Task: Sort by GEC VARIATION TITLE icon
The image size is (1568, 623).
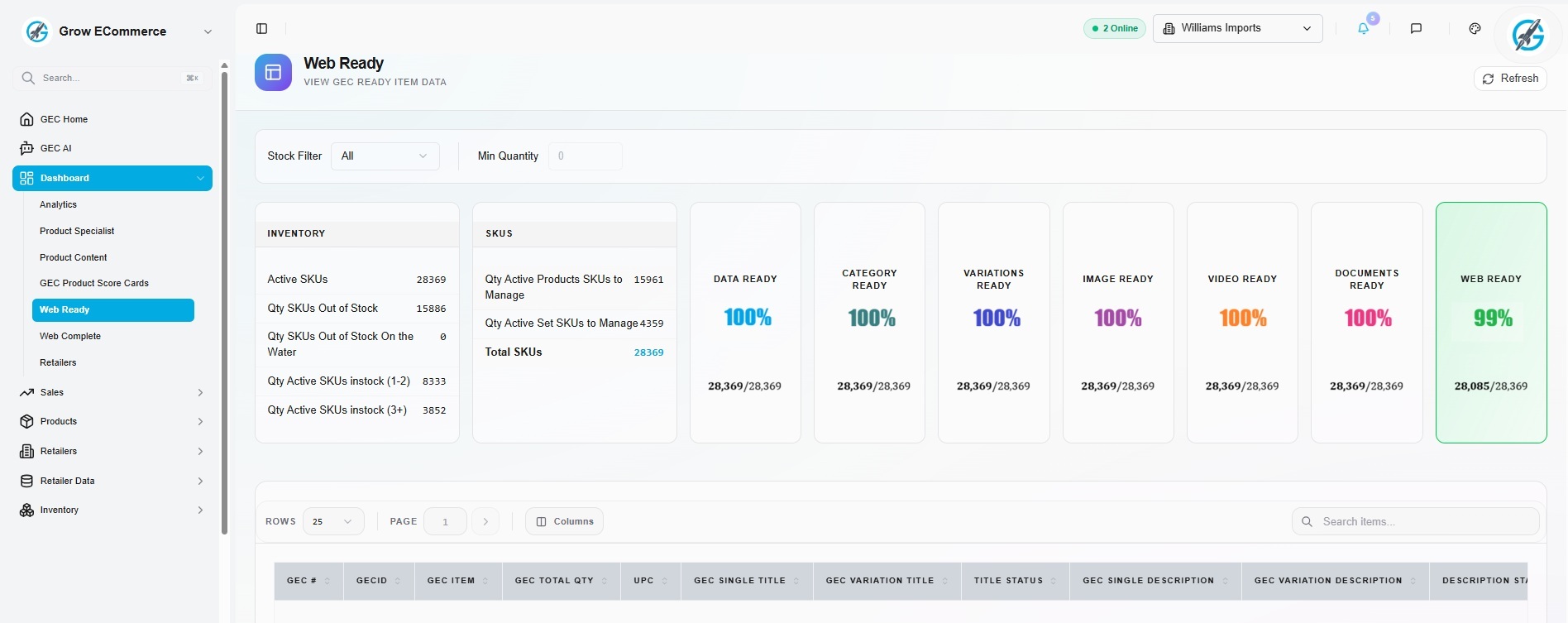Action: click(x=945, y=581)
